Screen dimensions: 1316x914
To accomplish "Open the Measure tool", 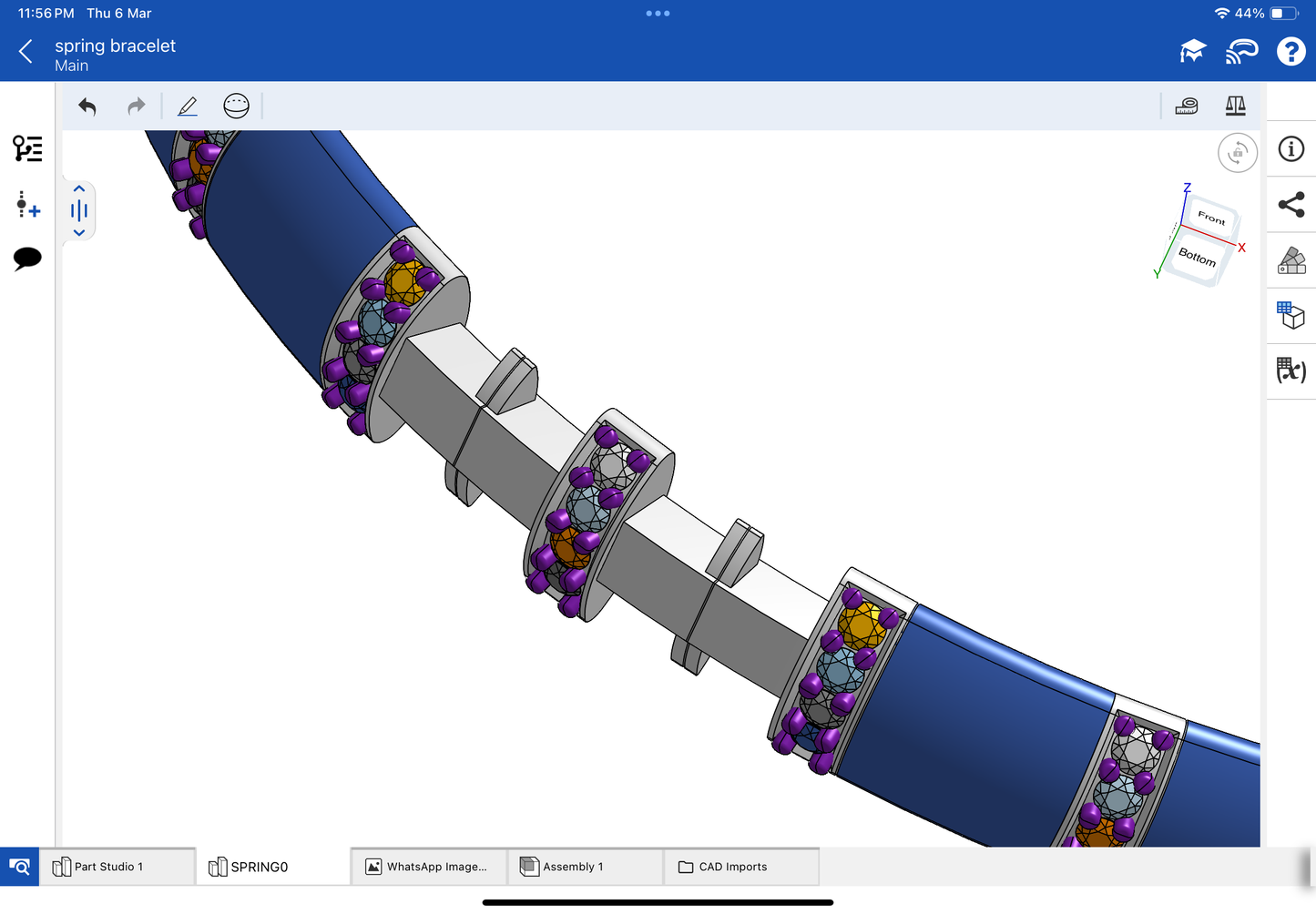I will 1187,107.
